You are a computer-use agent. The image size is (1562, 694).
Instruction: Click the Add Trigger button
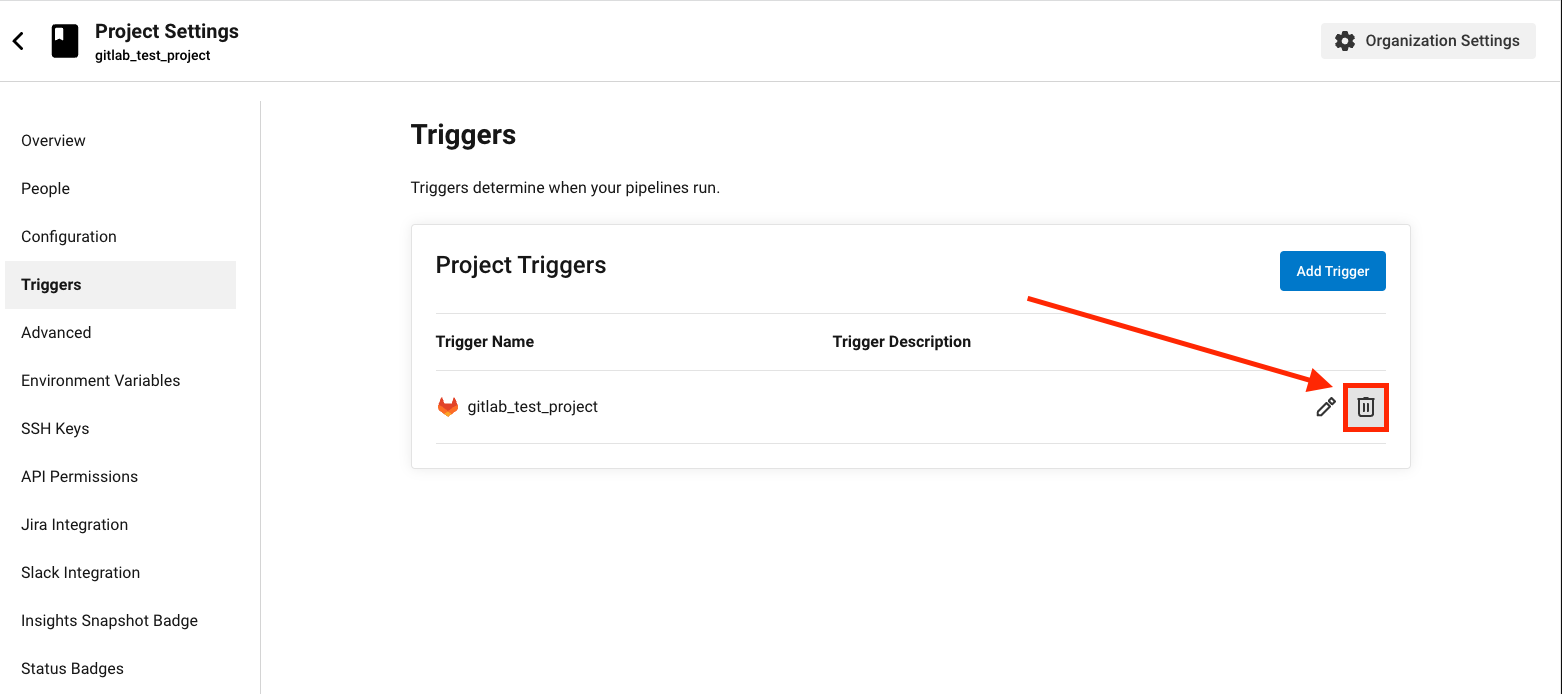click(1333, 271)
